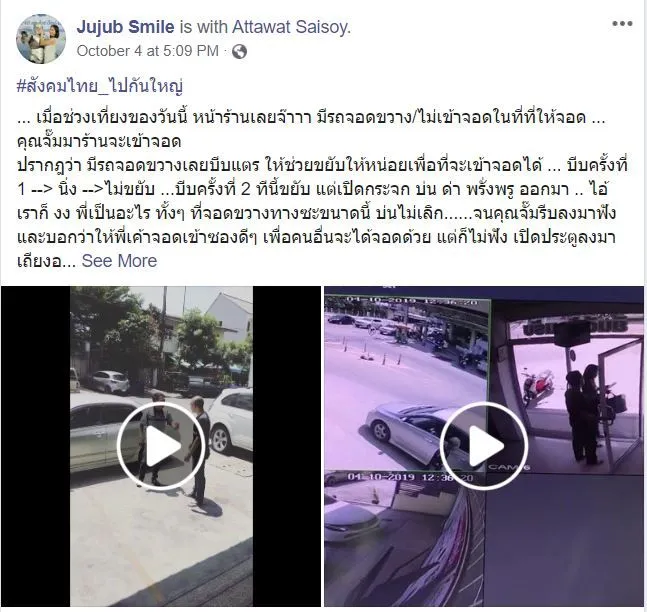Click CCTV feed showing people at glass door

(x=567, y=386)
